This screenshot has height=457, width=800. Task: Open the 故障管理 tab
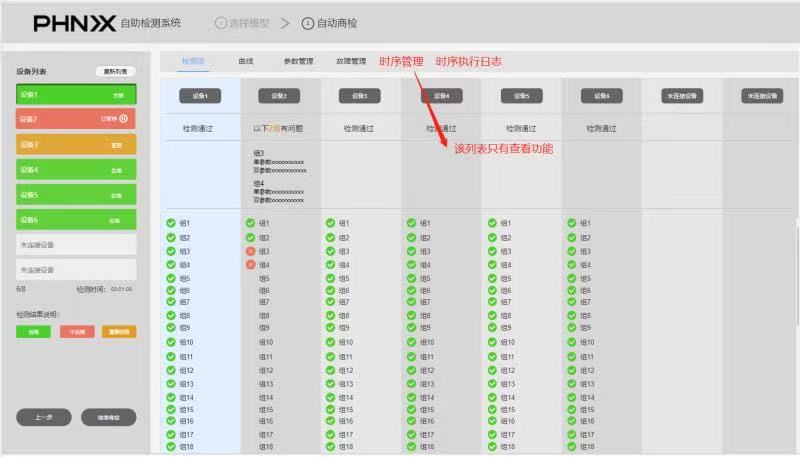pyautogui.click(x=352, y=61)
